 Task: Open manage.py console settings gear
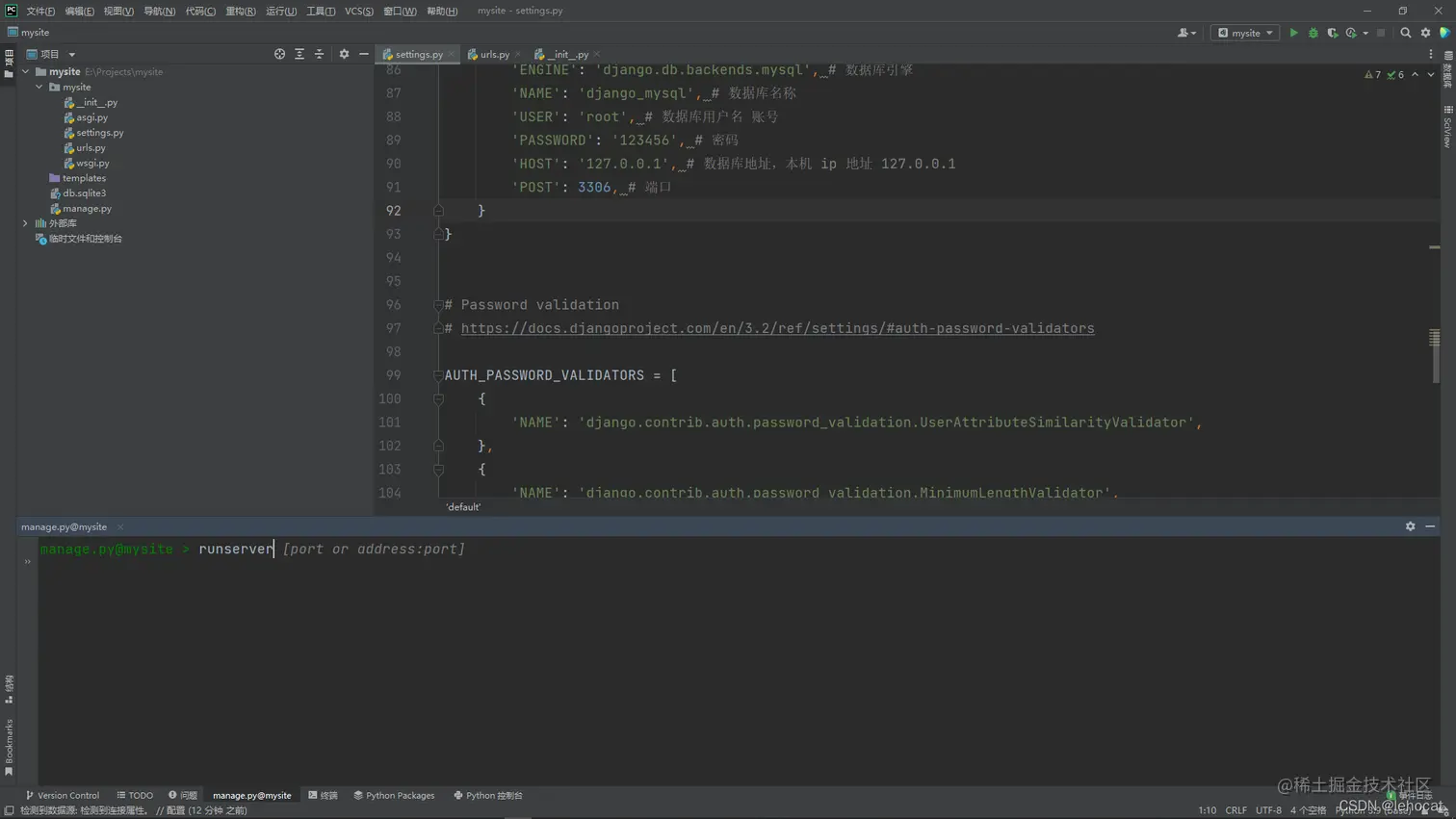1411,526
